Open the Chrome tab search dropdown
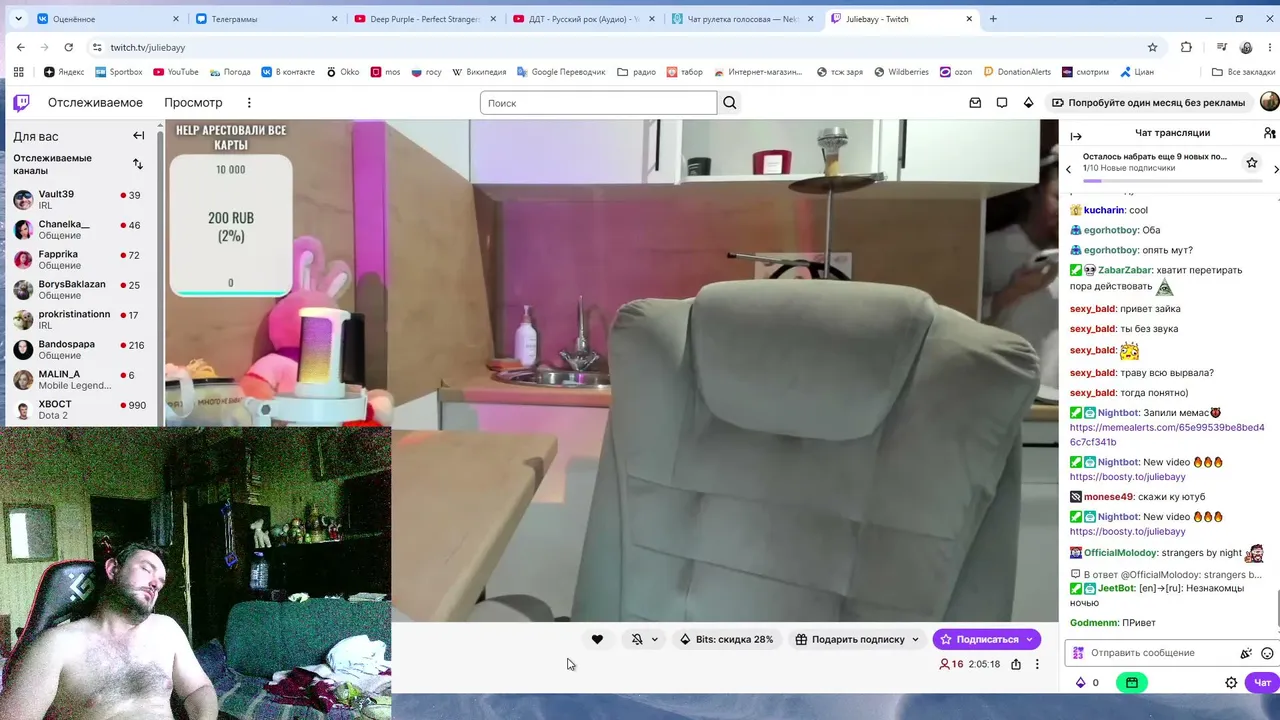 tap(18, 19)
